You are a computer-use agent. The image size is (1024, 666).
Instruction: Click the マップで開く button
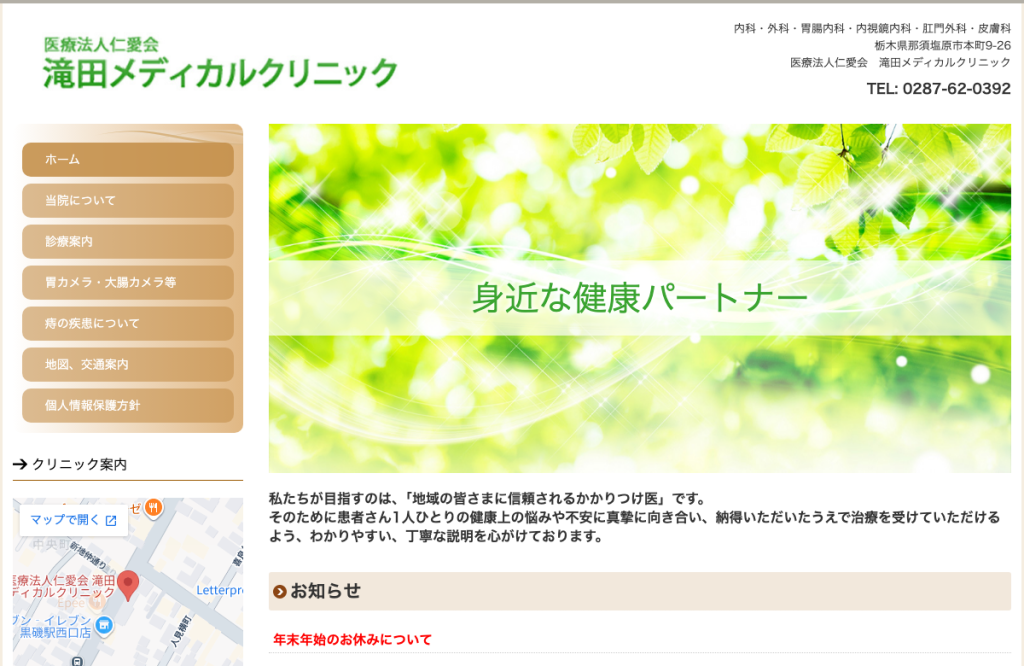pyautogui.click(x=73, y=520)
